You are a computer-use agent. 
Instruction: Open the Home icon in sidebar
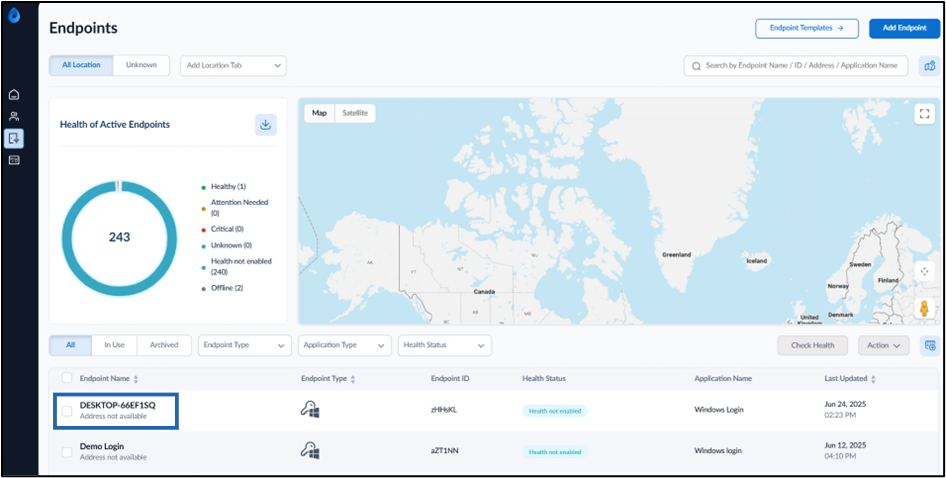click(14, 95)
